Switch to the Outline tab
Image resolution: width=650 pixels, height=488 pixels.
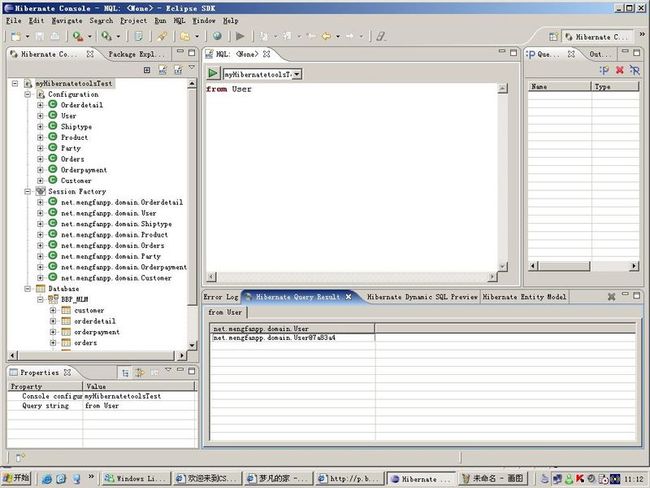600,54
